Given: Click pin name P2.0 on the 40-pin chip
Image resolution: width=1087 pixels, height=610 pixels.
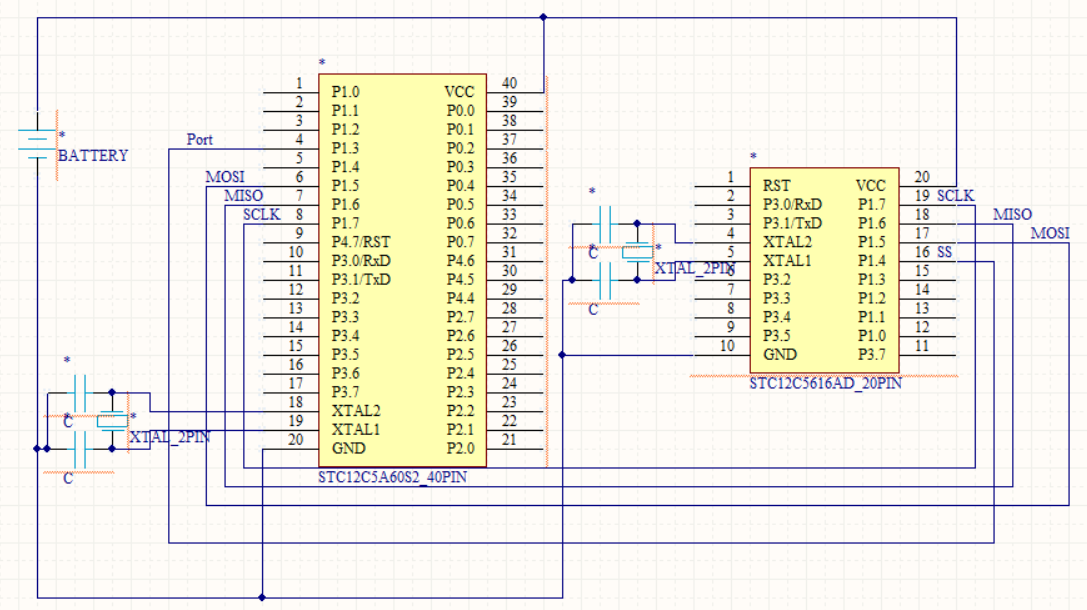Looking at the screenshot, I should pyautogui.click(x=460, y=448).
